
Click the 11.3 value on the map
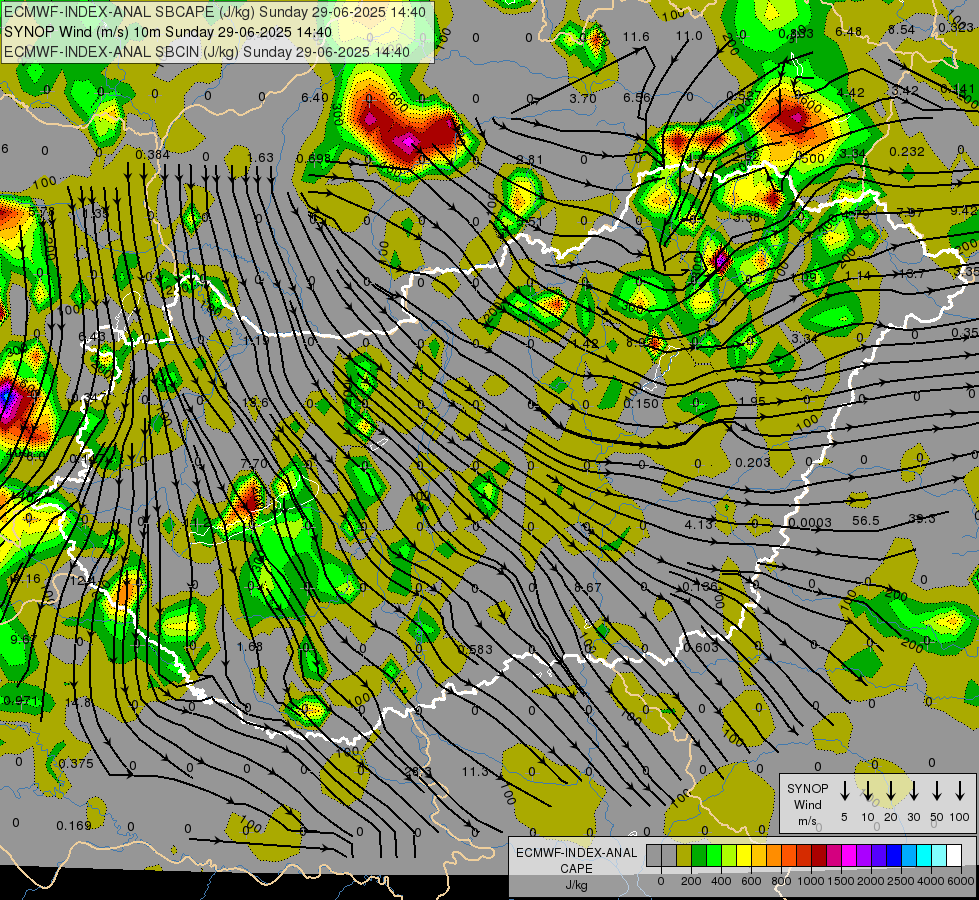pos(475,772)
